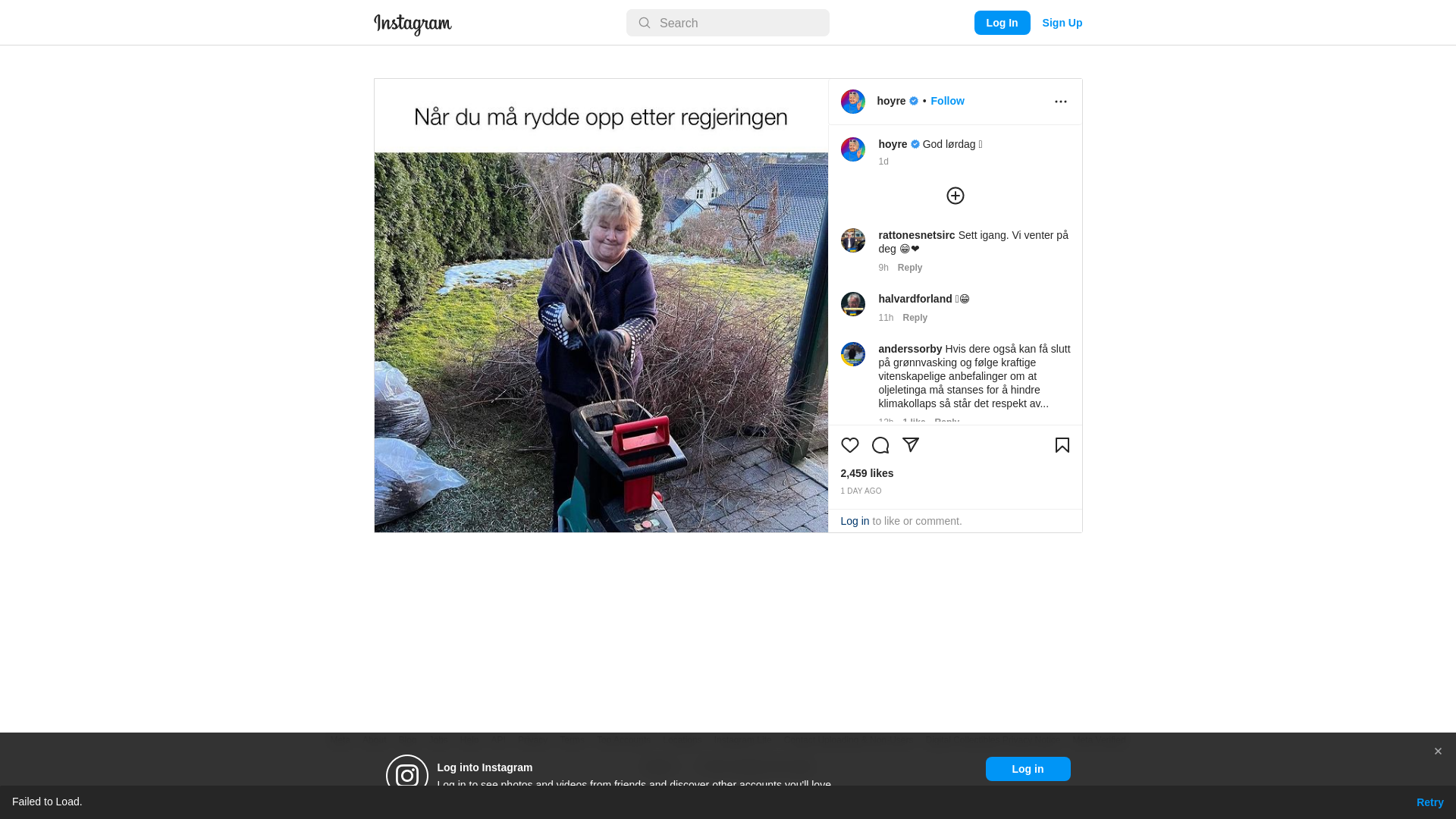This screenshot has height=819, width=1456.
Task: Open hoyre profile picture in post header
Action: [852, 102]
